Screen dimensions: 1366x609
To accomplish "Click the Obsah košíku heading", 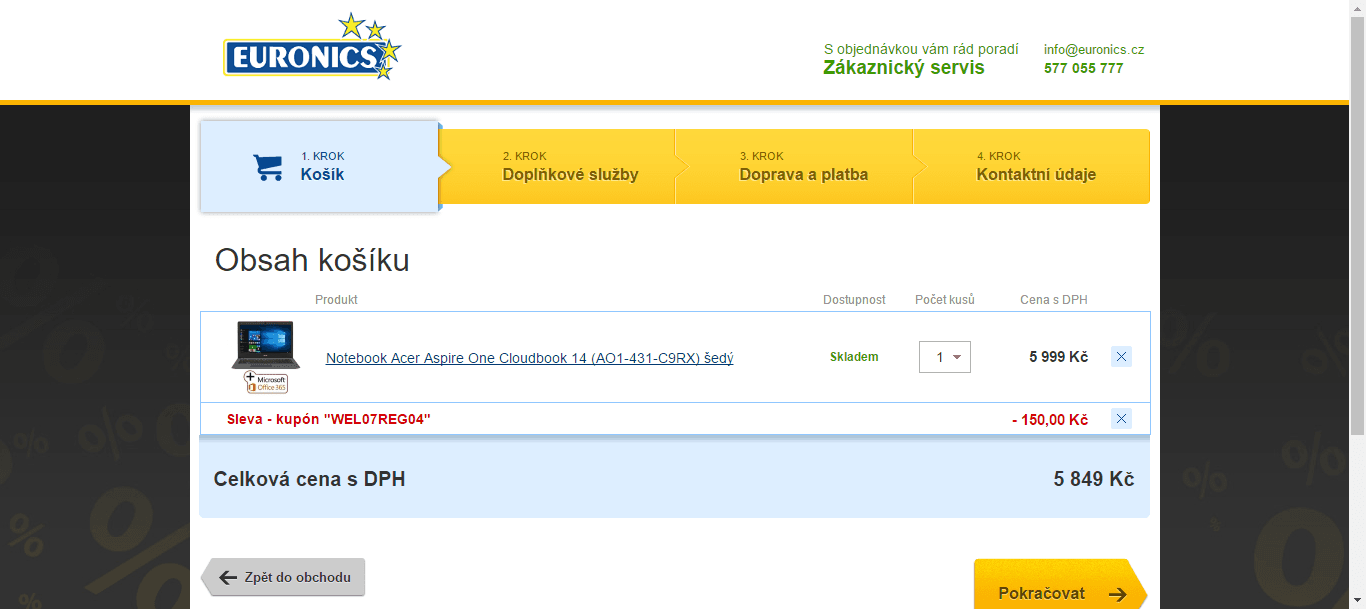I will tap(312, 261).
